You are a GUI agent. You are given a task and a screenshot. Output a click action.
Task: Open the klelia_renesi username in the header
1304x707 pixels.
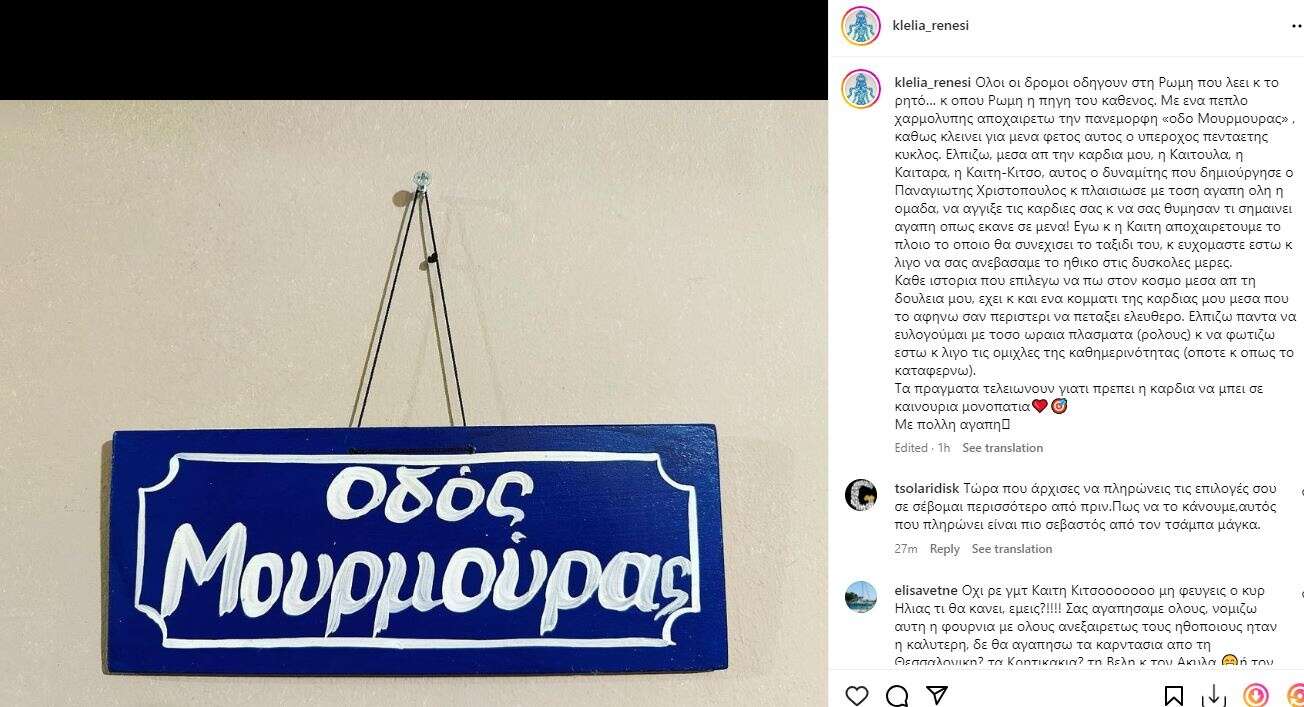point(931,26)
